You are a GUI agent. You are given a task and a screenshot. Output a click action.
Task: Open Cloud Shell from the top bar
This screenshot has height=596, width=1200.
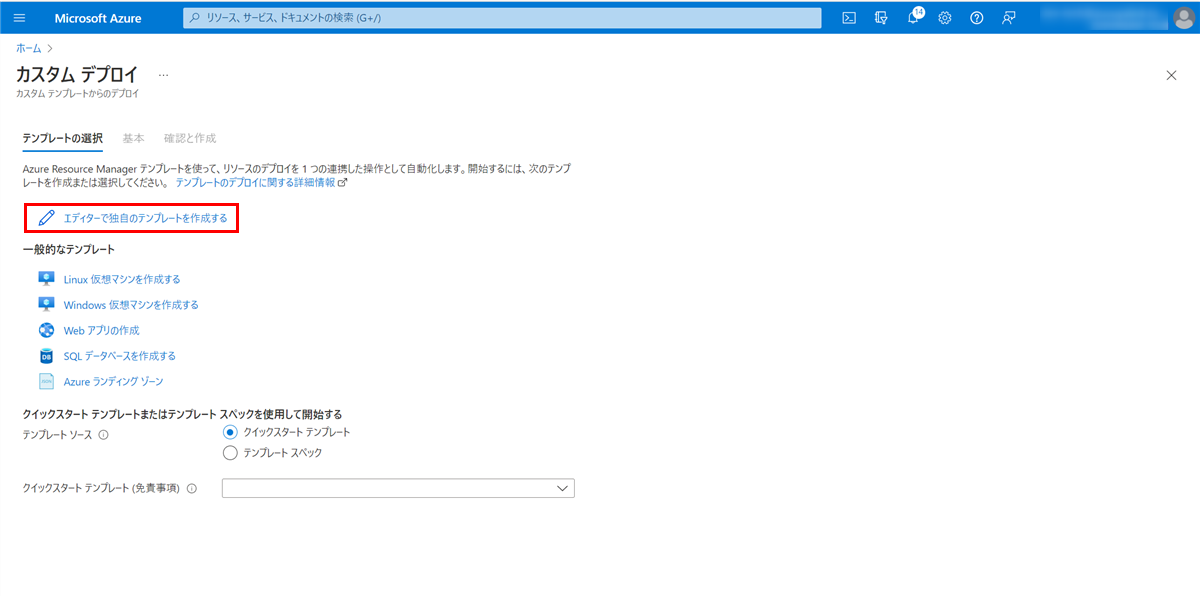click(849, 18)
